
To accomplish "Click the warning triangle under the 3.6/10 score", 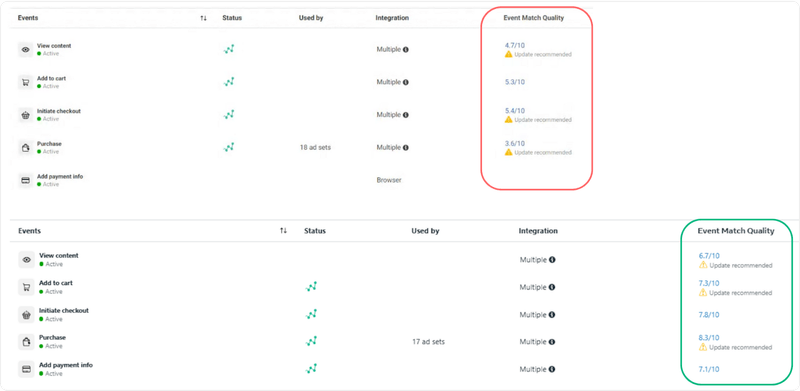I will point(508,152).
